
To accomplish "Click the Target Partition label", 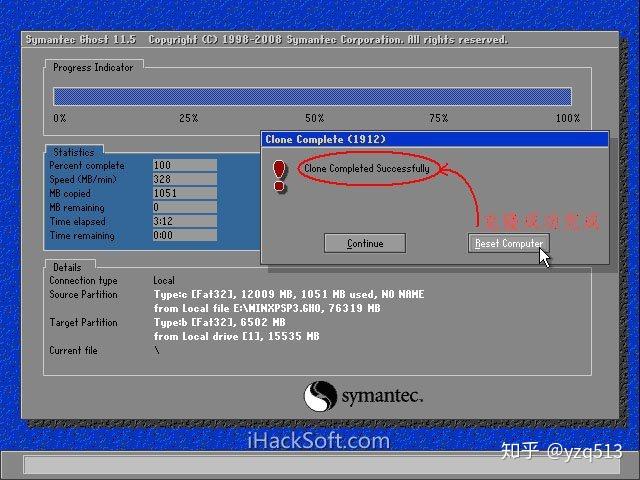I will 83,322.
